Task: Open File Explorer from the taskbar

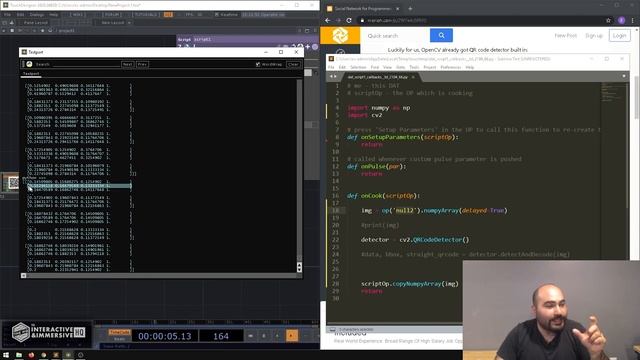Action: click(x=19, y=355)
